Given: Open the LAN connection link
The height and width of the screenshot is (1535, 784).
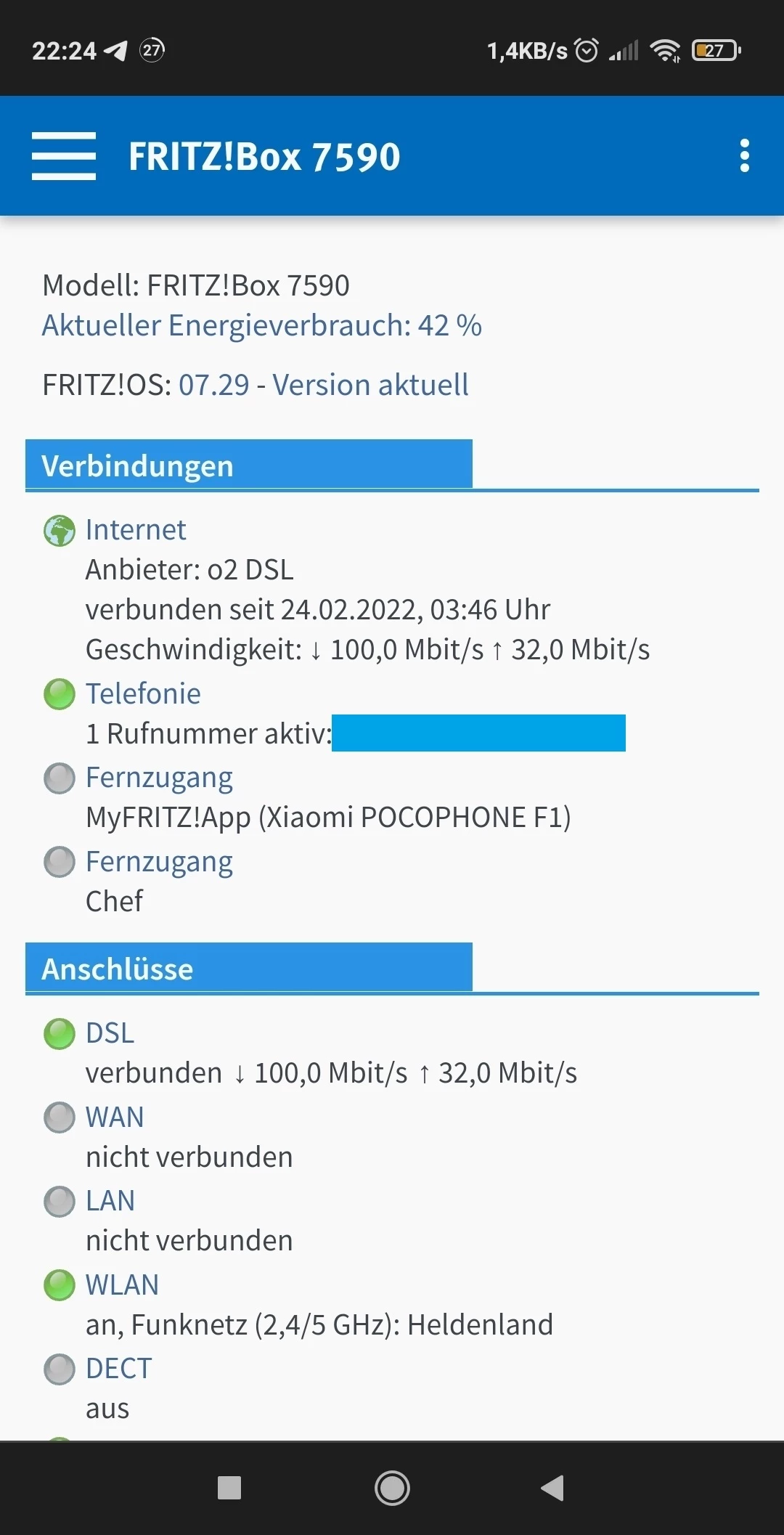Looking at the screenshot, I should pos(110,1201).
